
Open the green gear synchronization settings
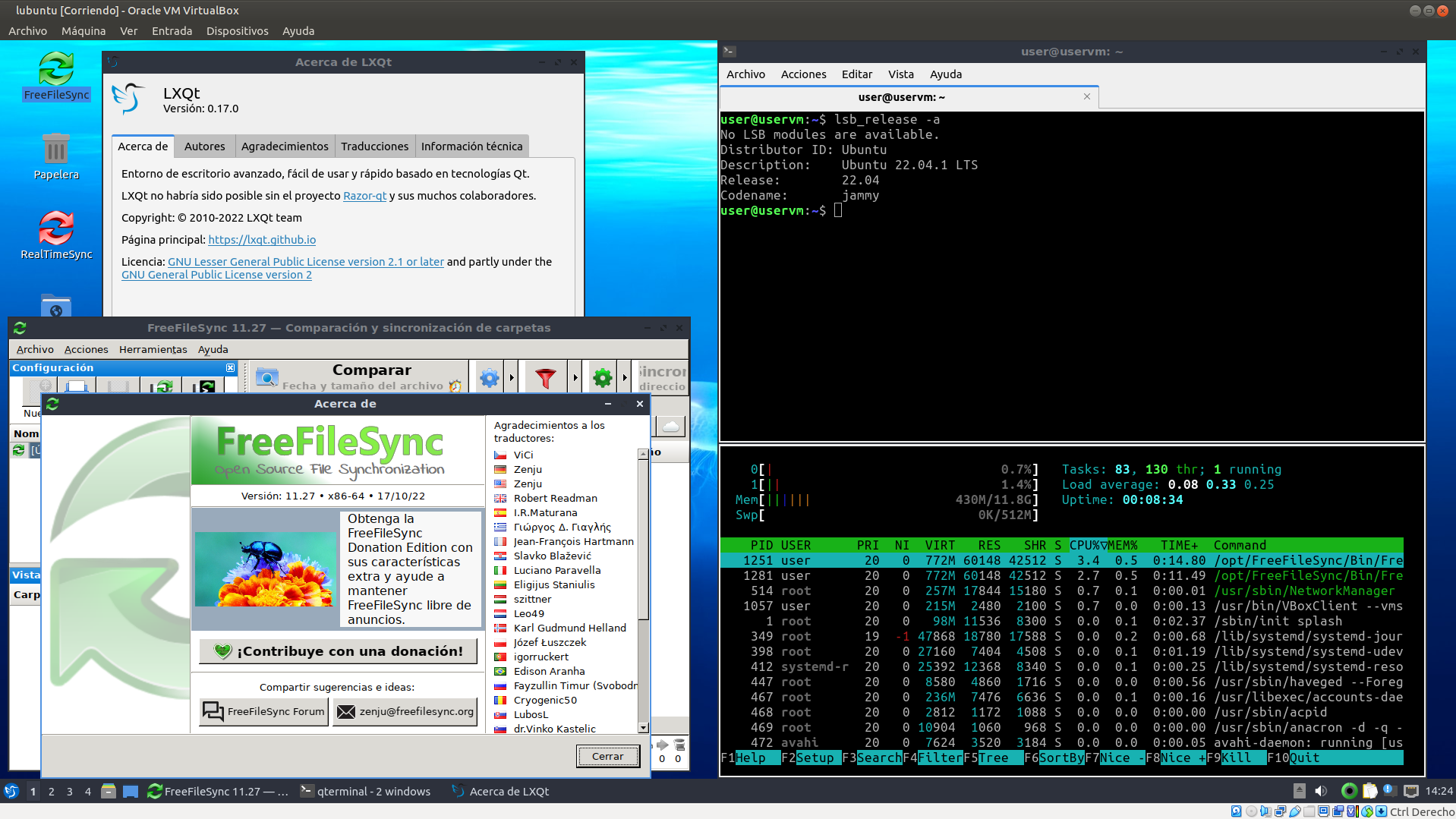pos(602,377)
